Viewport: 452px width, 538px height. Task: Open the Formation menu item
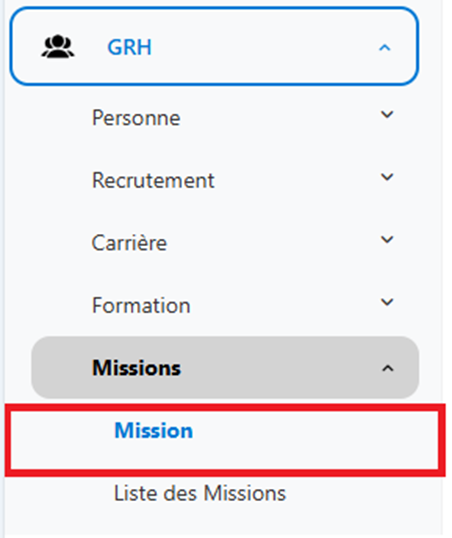click(141, 305)
